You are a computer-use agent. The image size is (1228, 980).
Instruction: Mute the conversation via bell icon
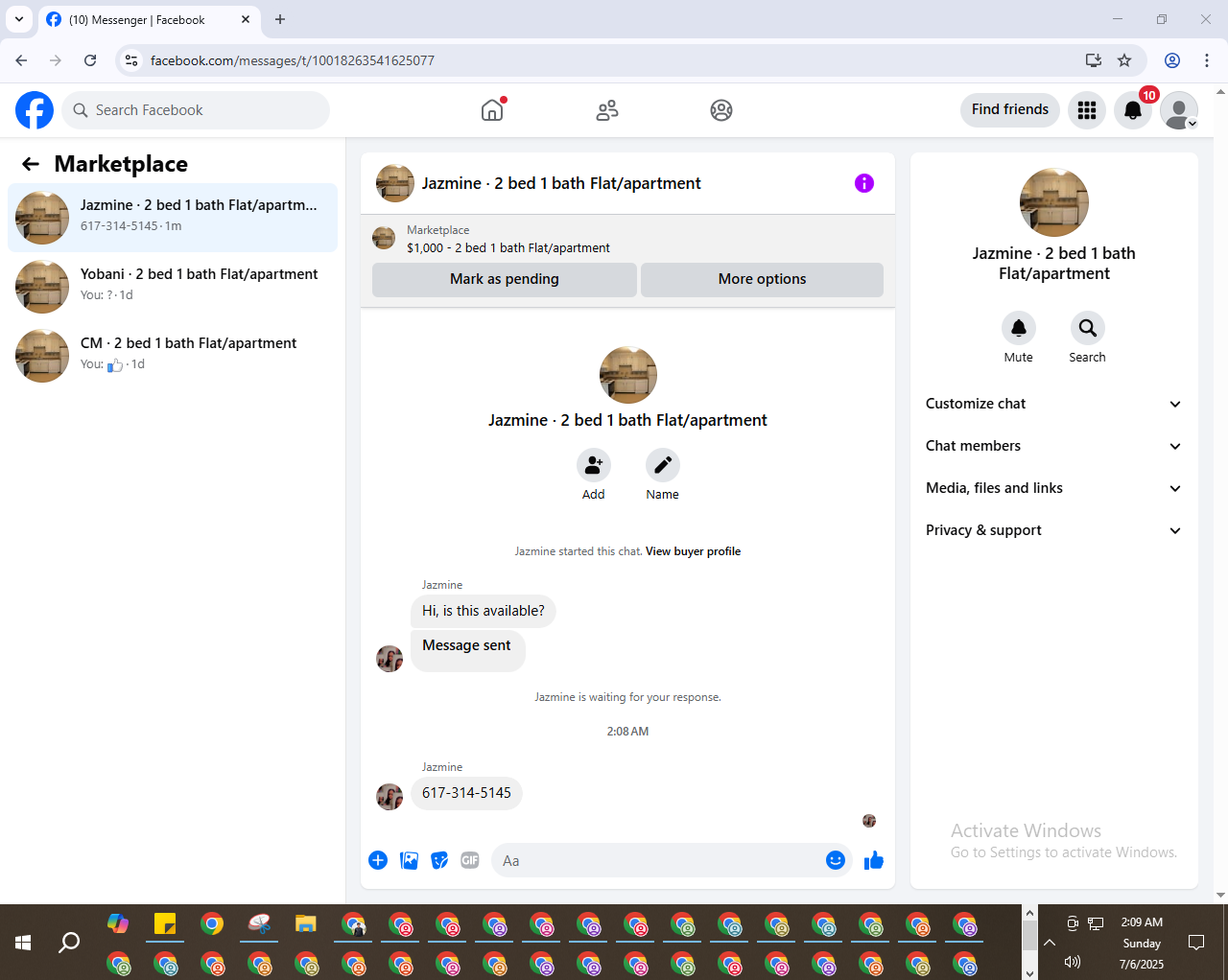(x=1019, y=328)
